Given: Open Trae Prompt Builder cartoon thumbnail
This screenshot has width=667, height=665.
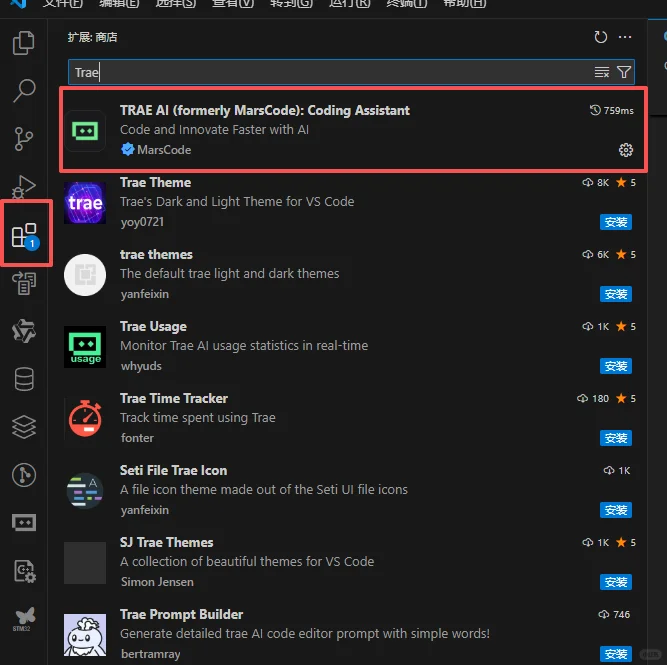Looking at the screenshot, I should pyautogui.click(x=85, y=635).
